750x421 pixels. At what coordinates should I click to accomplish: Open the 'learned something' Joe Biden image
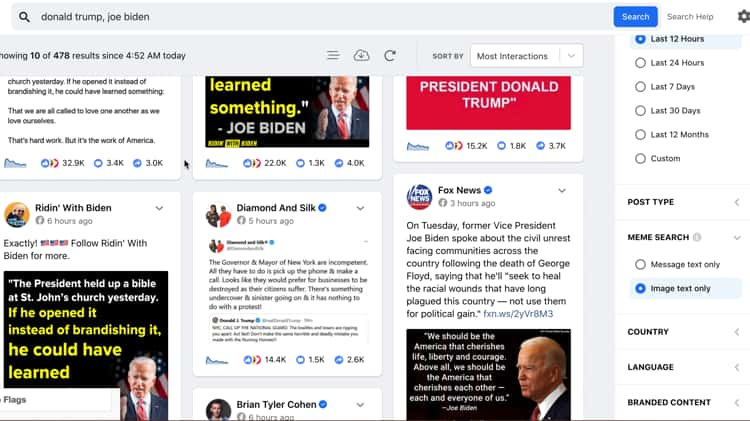click(287, 111)
